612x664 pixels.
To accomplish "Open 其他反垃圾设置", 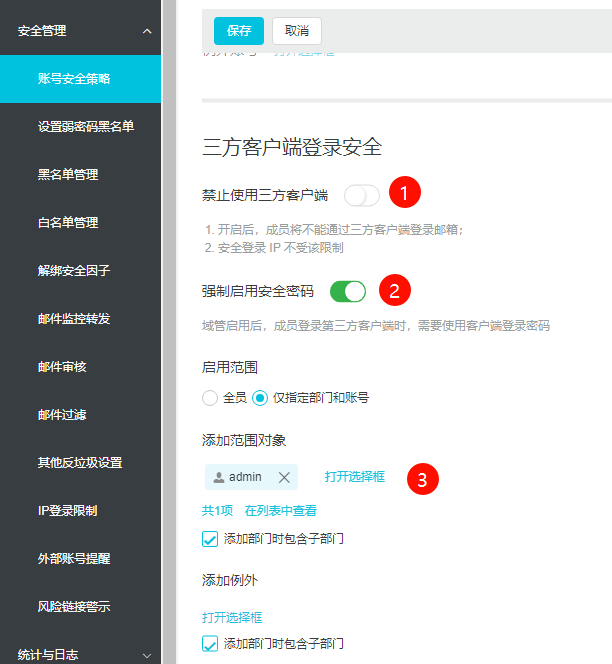I will [80, 462].
